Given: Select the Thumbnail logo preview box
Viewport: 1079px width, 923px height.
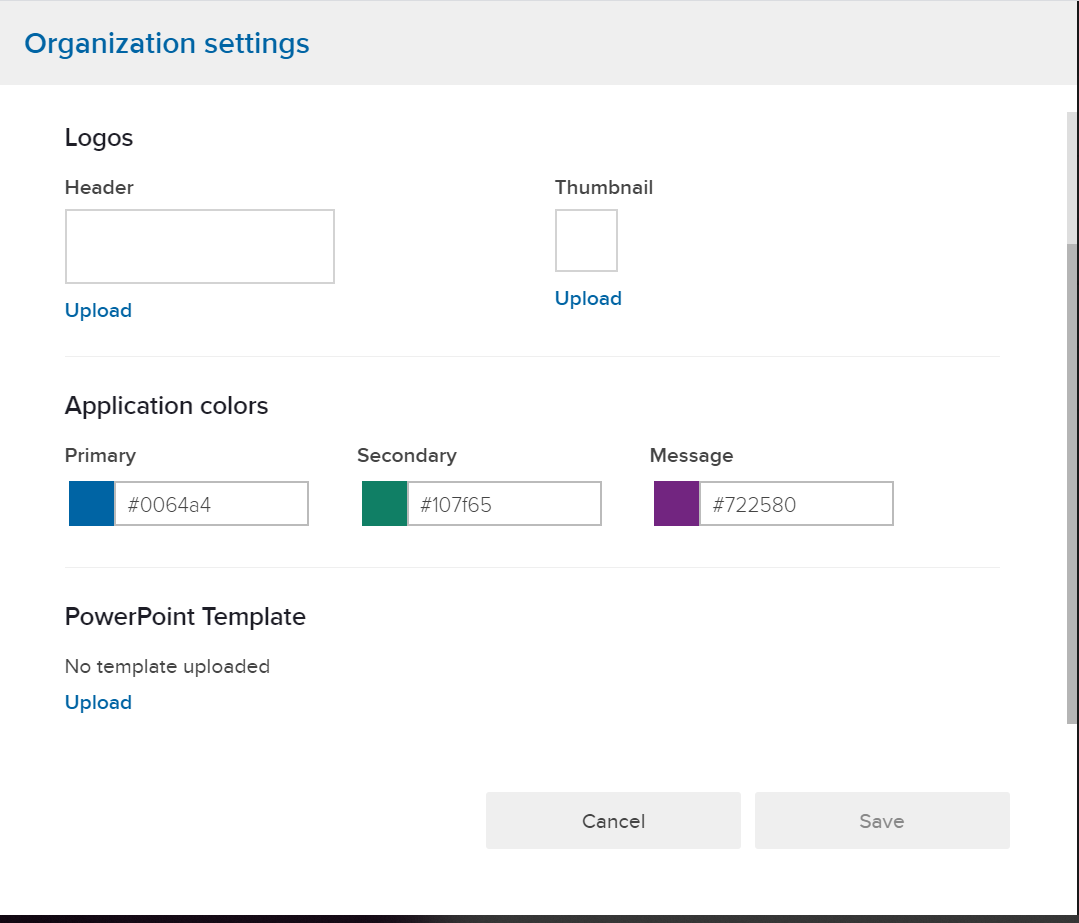Looking at the screenshot, I should 586,240.
